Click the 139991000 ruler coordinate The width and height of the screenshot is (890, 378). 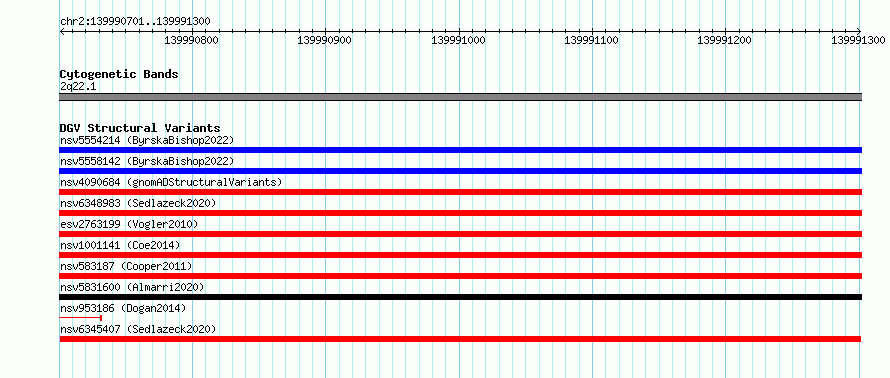[x=458, y=40]
